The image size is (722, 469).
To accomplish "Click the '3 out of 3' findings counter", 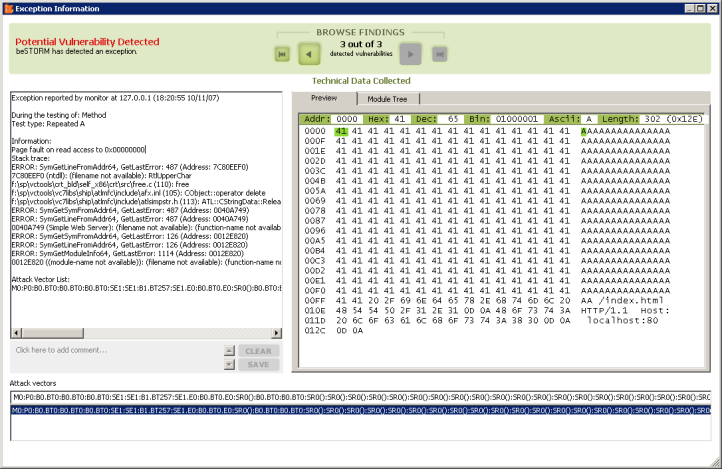I will (361, 44).
